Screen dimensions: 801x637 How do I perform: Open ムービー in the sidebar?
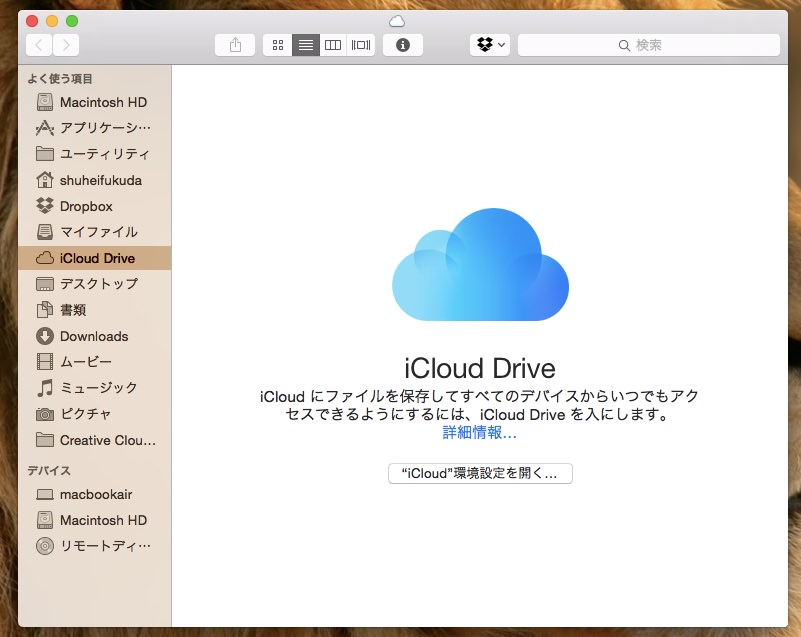pyautogui.click(x=95, y=362)
